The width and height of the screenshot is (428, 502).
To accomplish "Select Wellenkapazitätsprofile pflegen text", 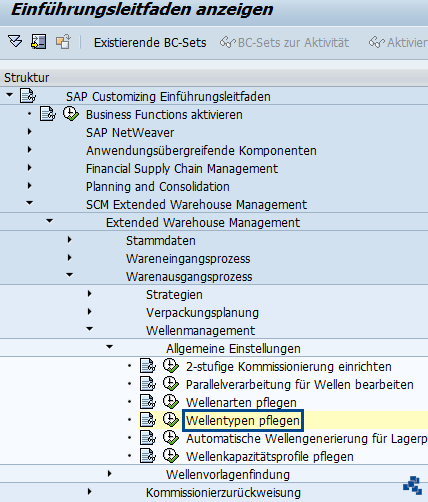I will [x=270, y=457].
